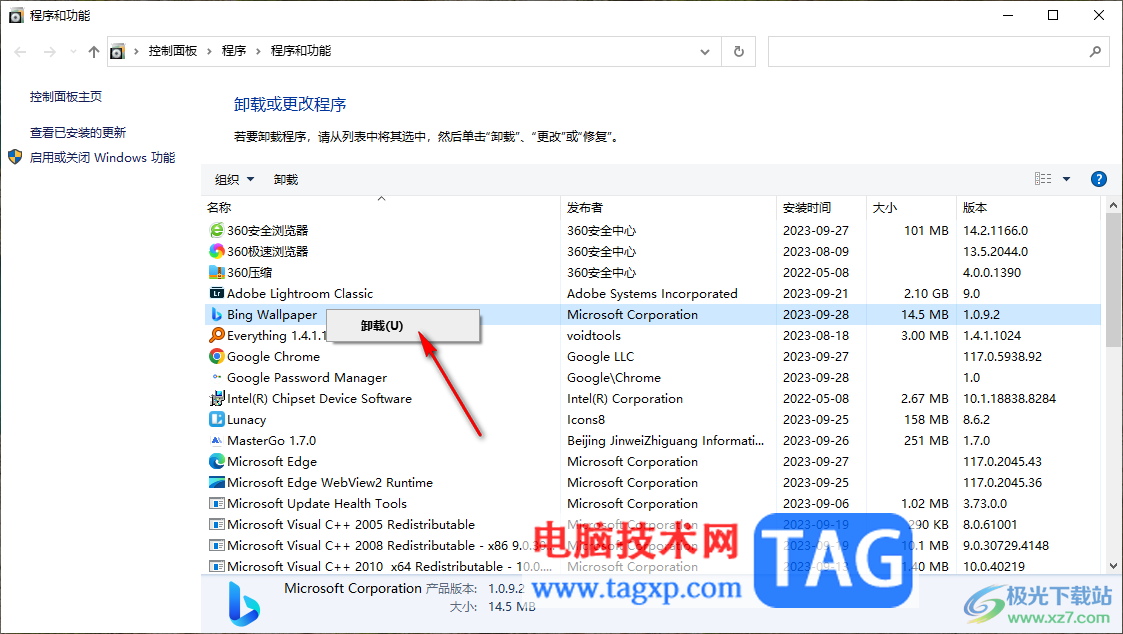Select 卸载(U) from the context menu
Screen dimensions: 1123x634
[403, 326]
